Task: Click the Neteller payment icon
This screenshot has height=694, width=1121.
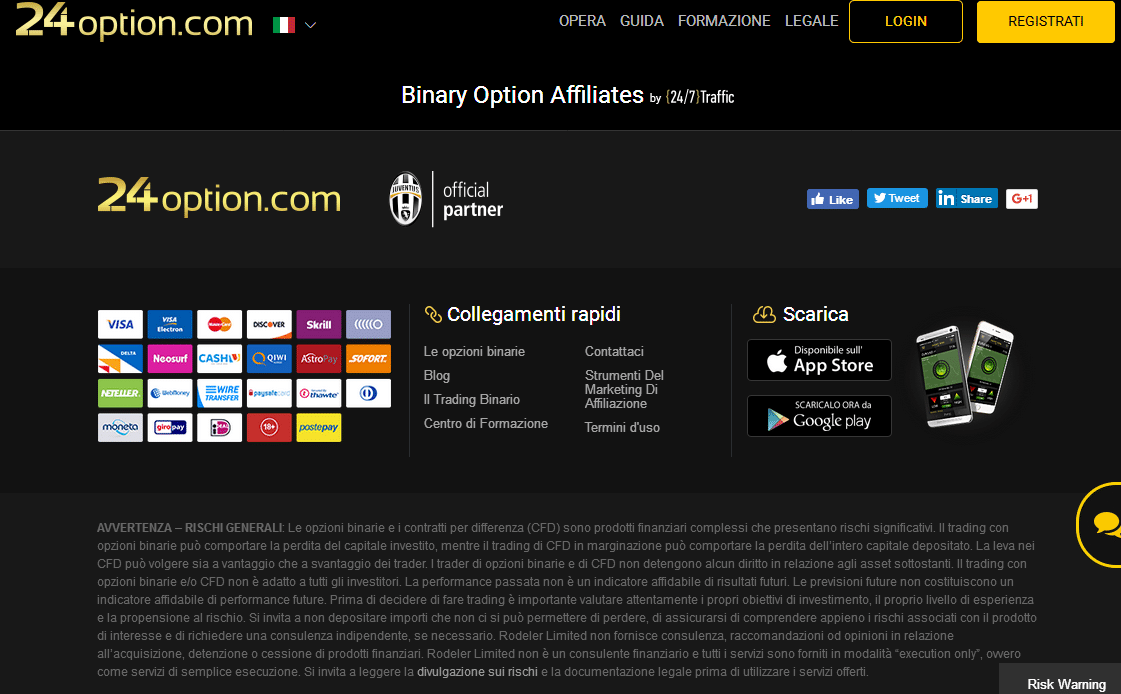Action: 120,393
